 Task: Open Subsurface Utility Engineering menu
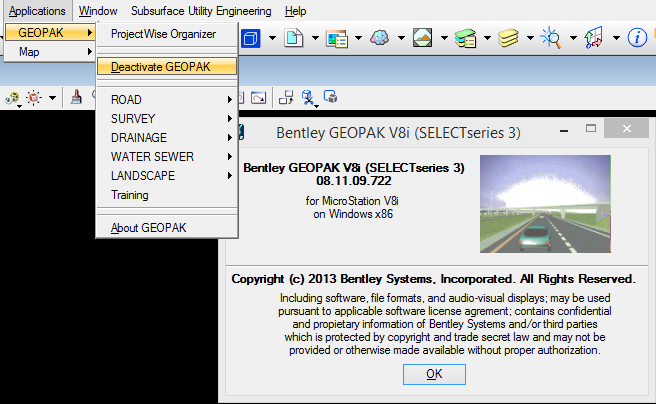201,11
